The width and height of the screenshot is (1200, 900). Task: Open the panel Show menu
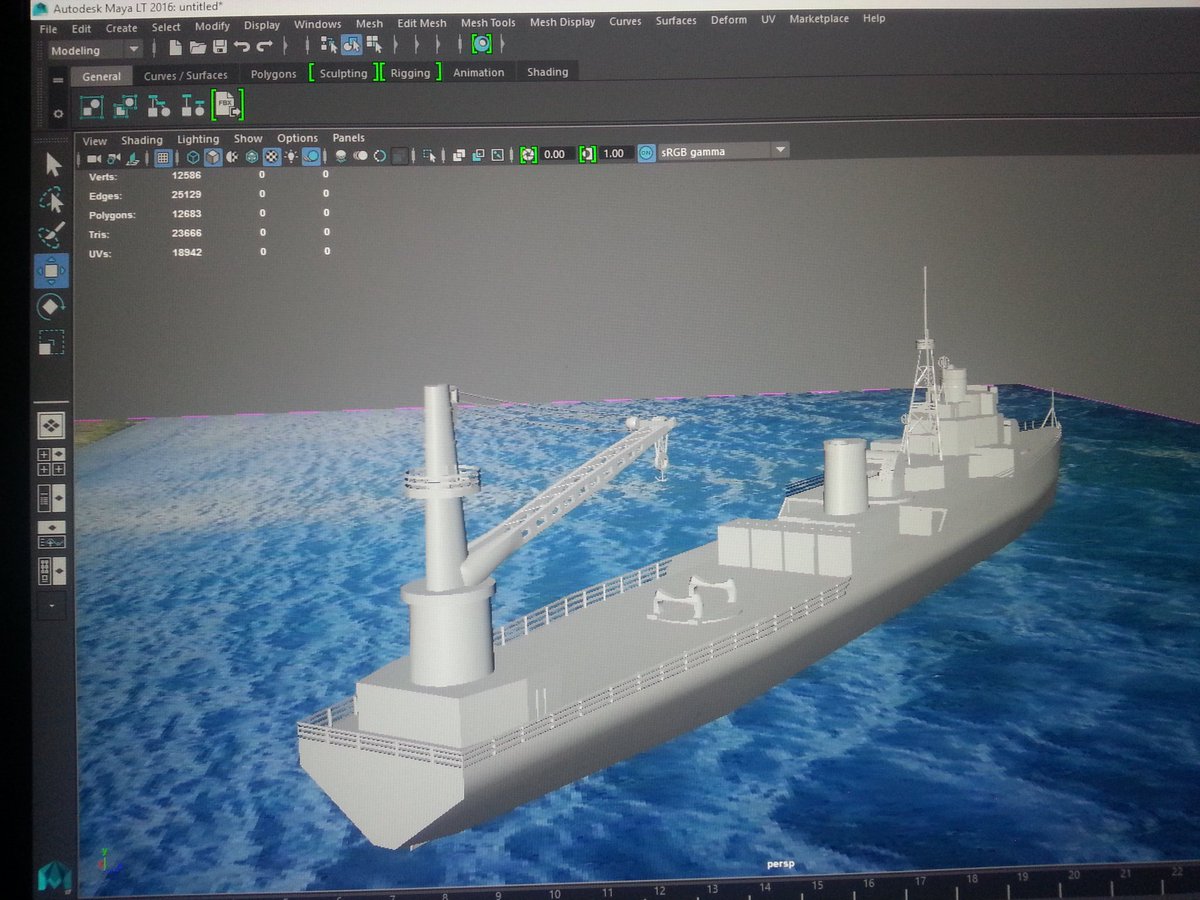click(x=247, y=139)
